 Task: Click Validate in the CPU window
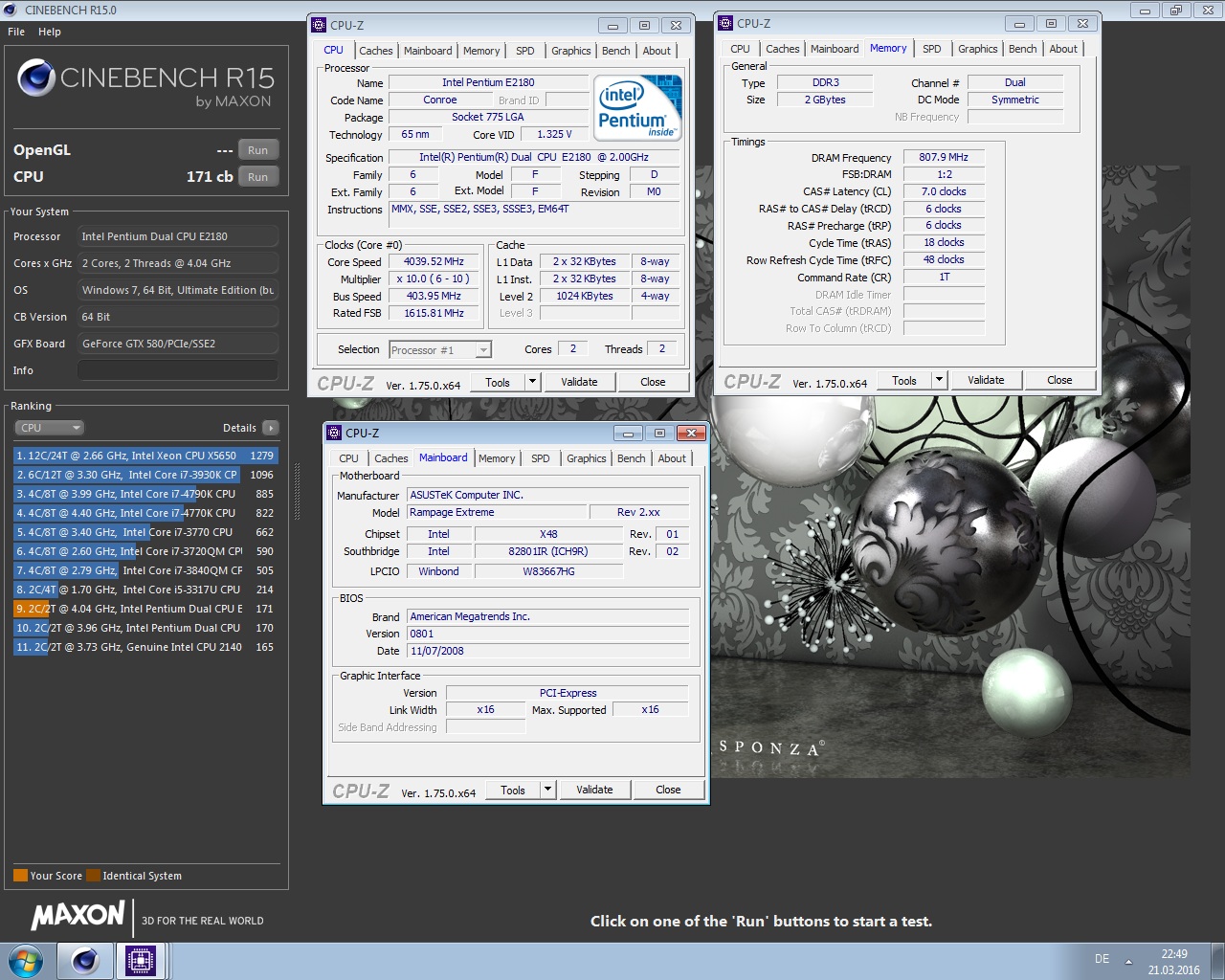click(579, 382)
